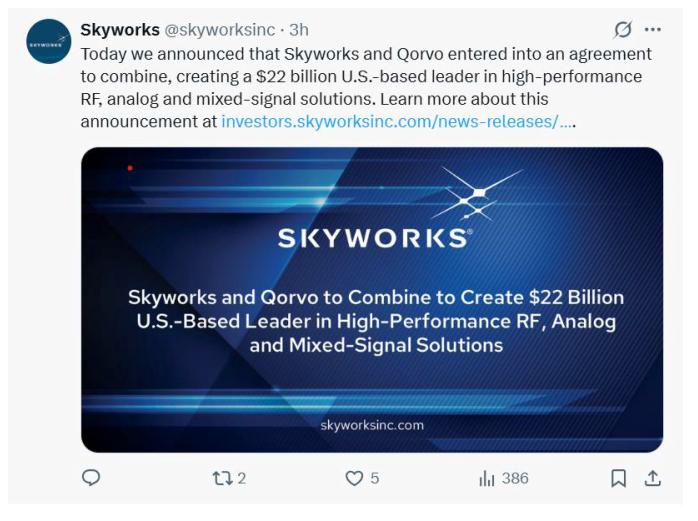Open the post via the 3h timestamp
The width and height of the screenshot is (698, 521).
pos(299,30)
